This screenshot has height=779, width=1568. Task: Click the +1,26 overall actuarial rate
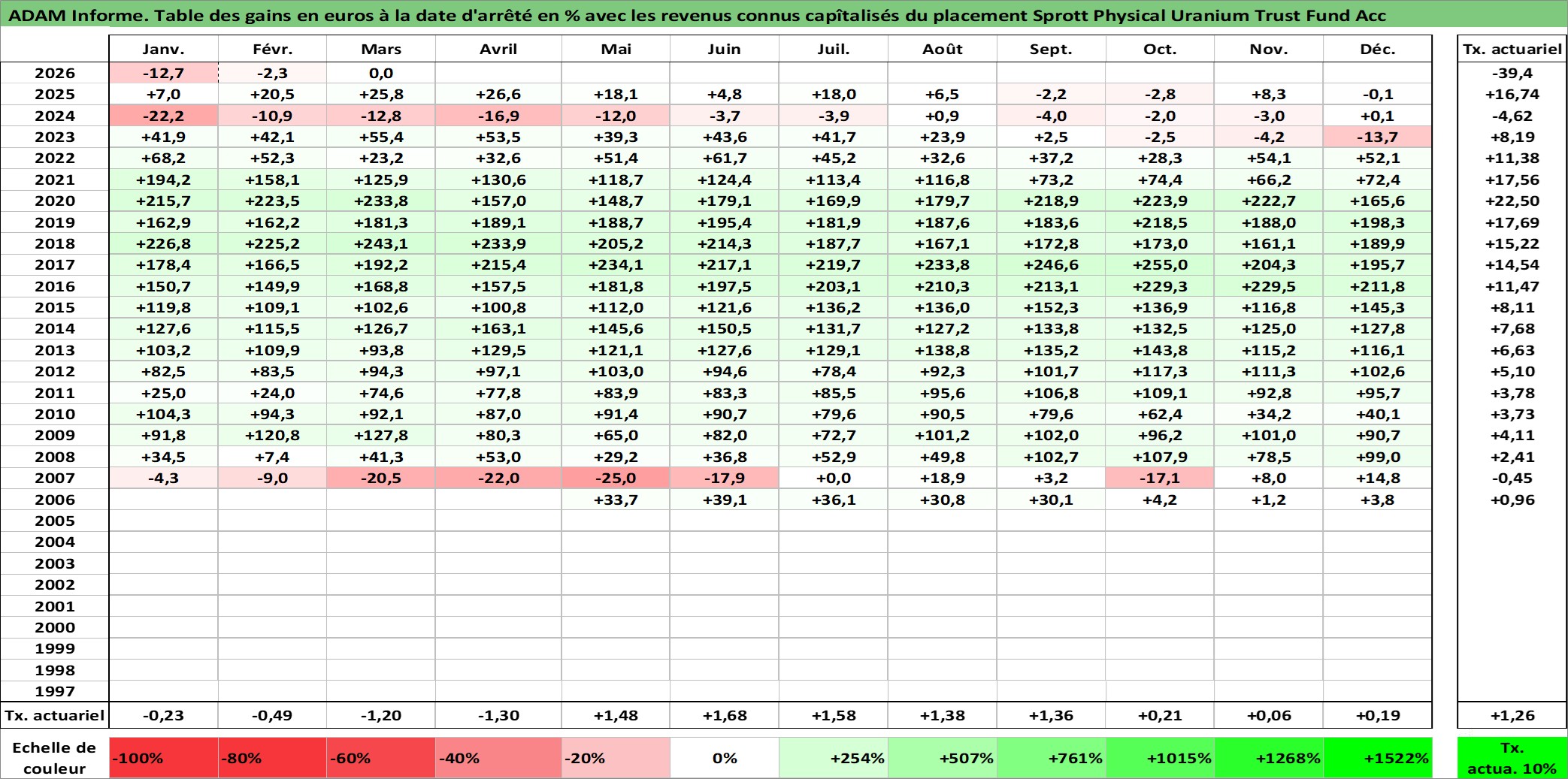[1512, 715]
